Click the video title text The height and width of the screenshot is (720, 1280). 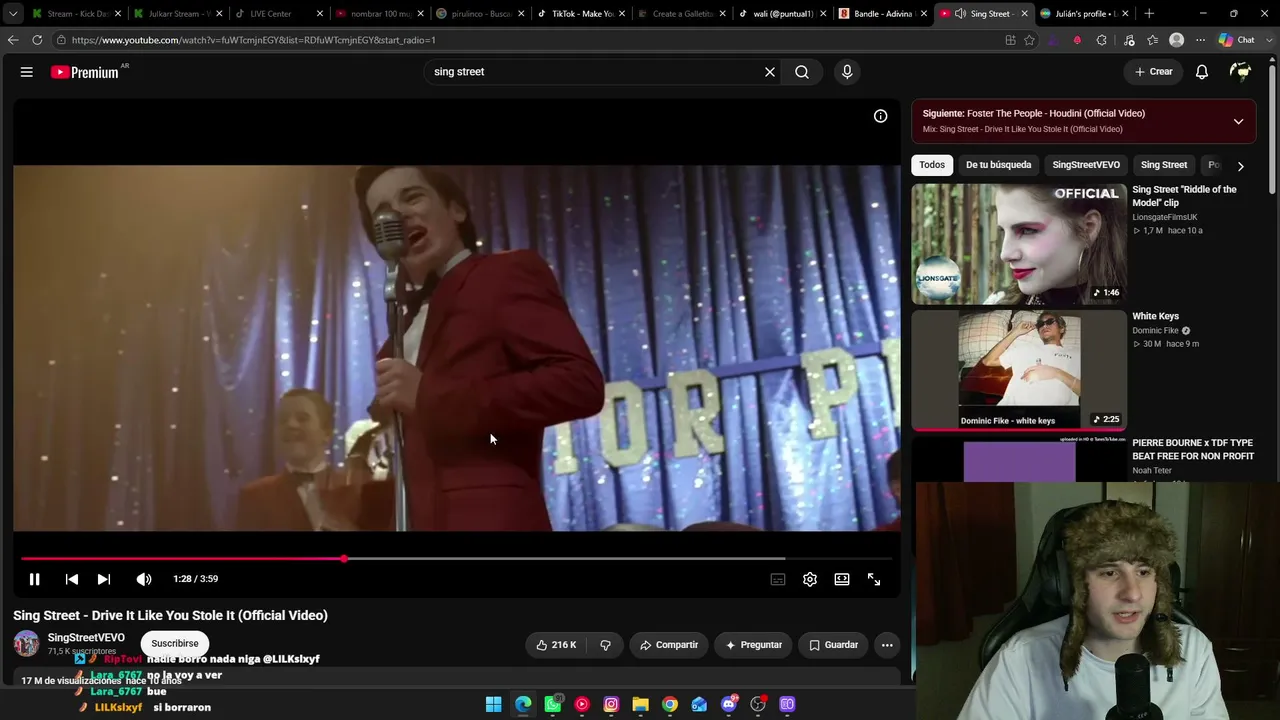click(170, 616)
